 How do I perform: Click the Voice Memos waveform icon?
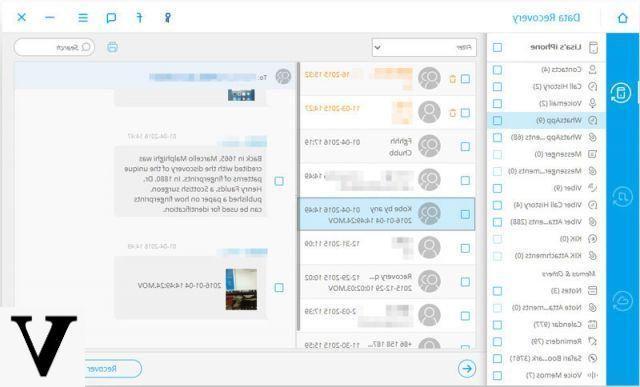(592, 375)
